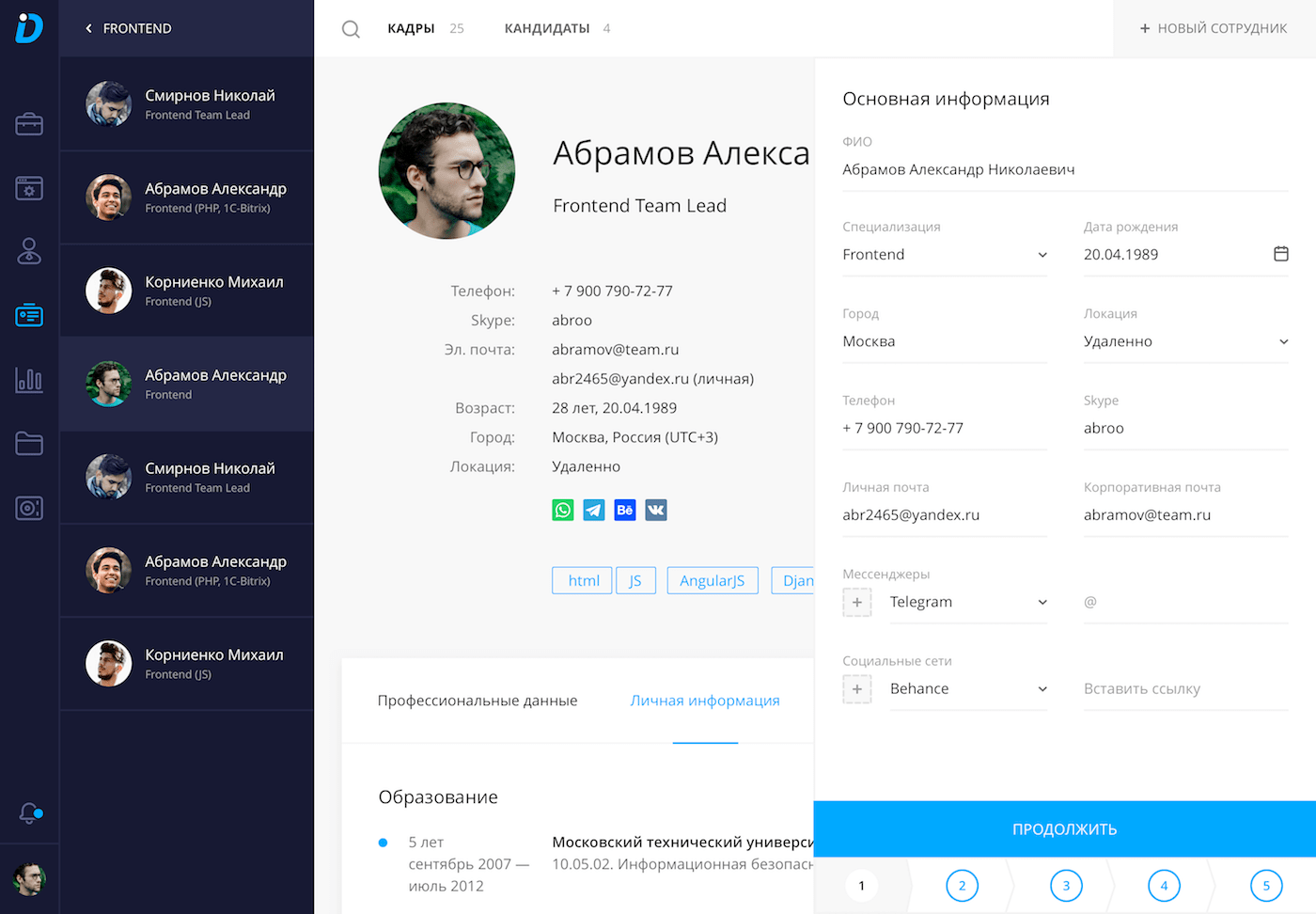Switch to the Кандидаты tab

click(547, 29)
